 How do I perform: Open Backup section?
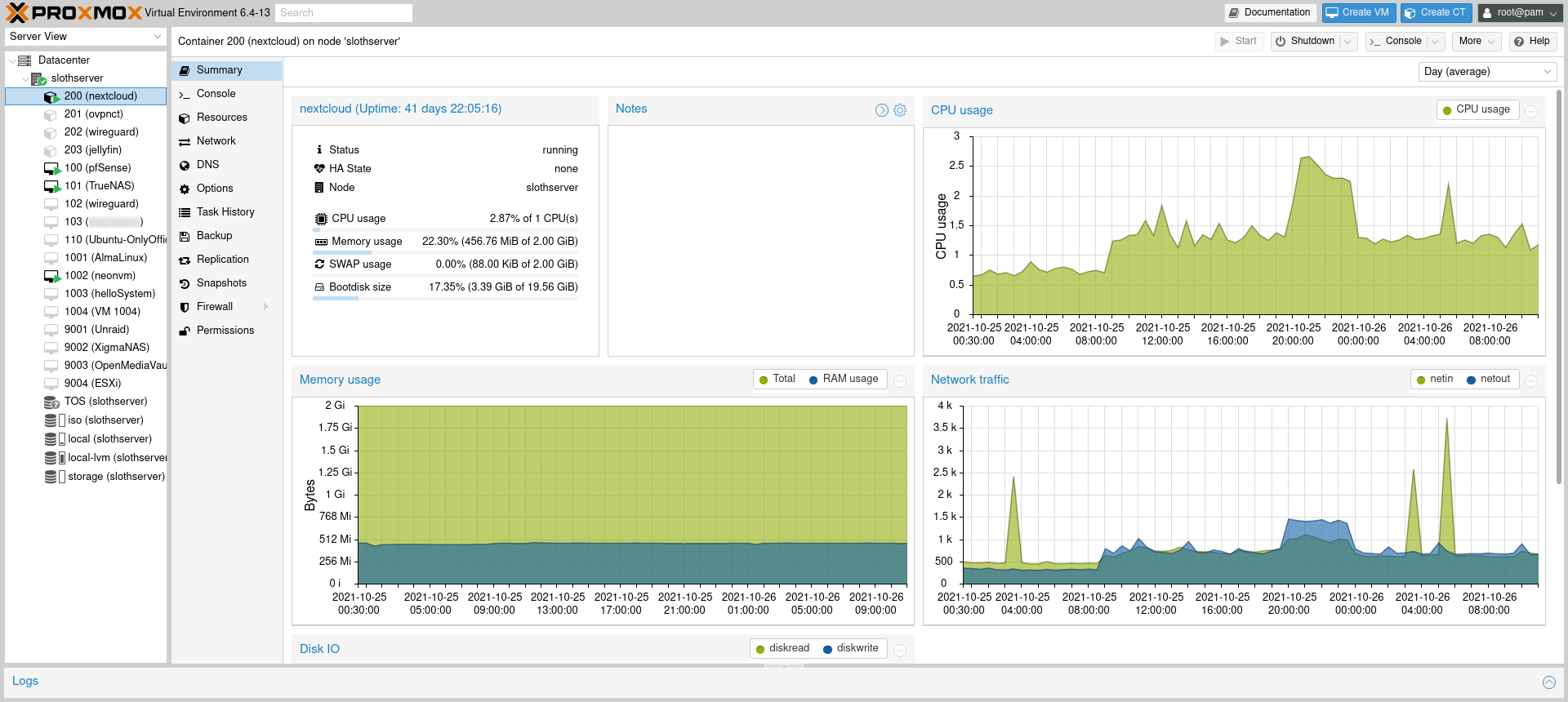(226, 236)
